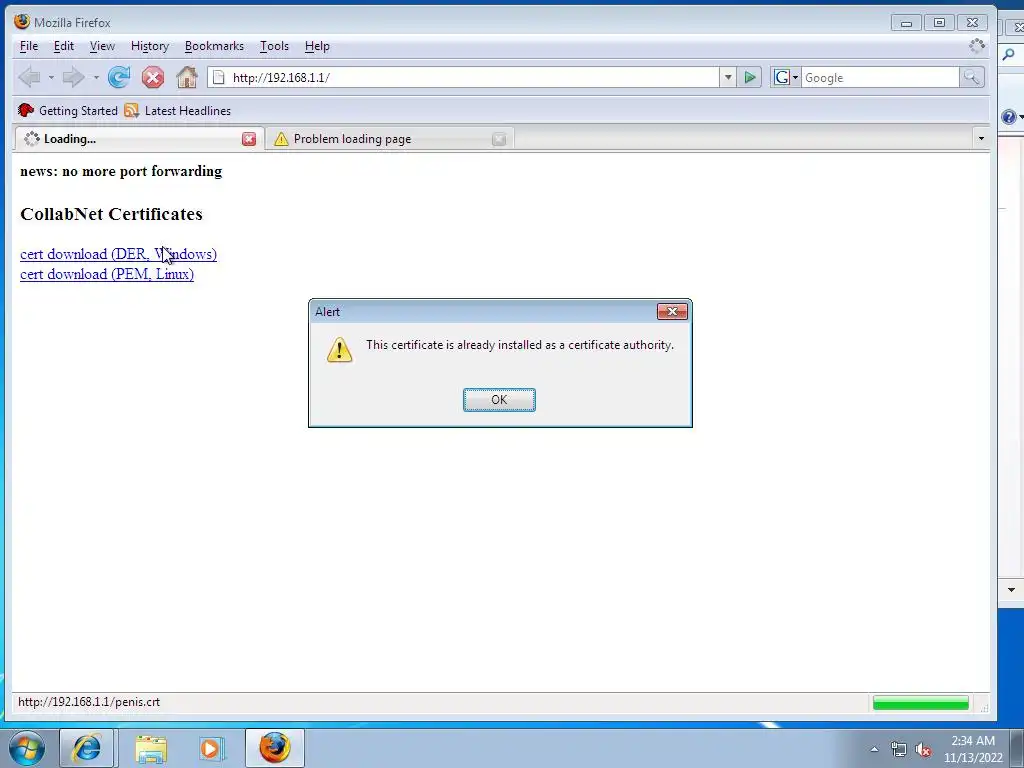The width and height of the screenshot is (1024, 768).
Task: Click the green progress bar in status bar
Action: point(920,703)
